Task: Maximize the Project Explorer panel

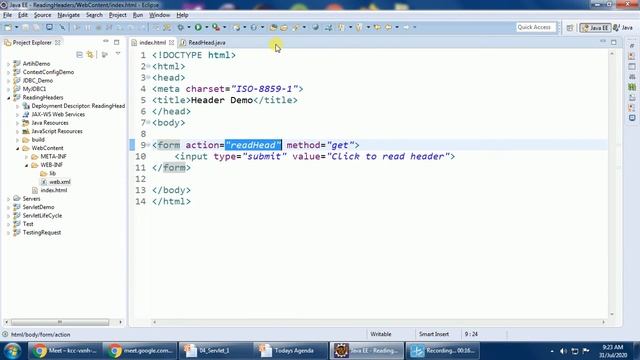Action: click(117, 42)
